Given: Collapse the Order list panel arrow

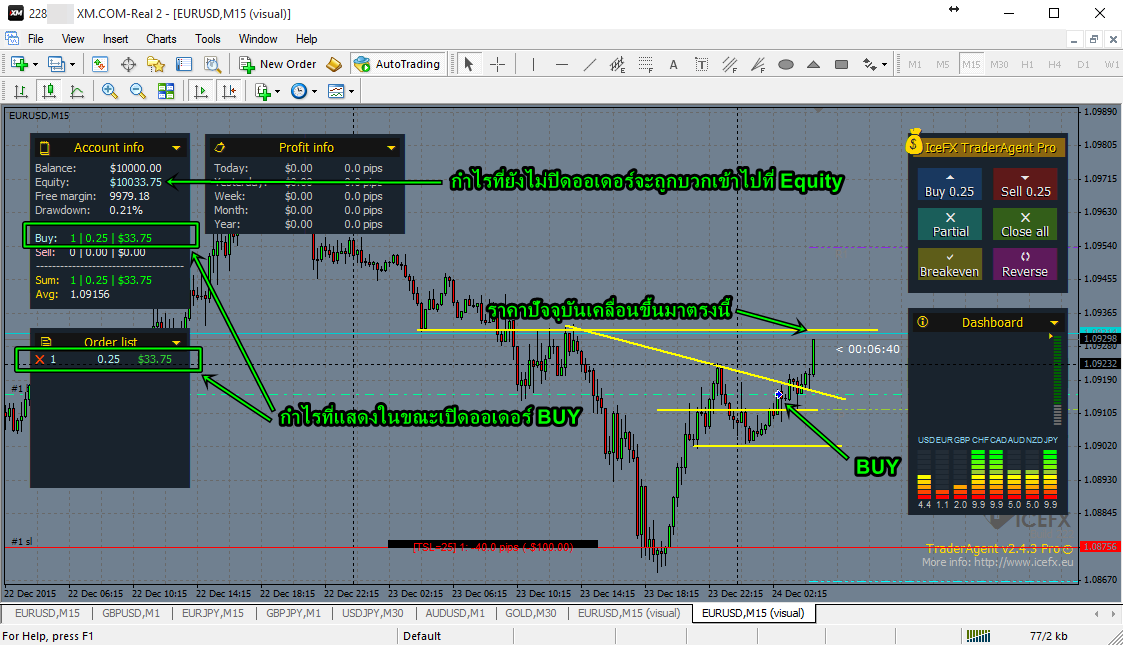Looking at the screenshot, I should 176,342.
